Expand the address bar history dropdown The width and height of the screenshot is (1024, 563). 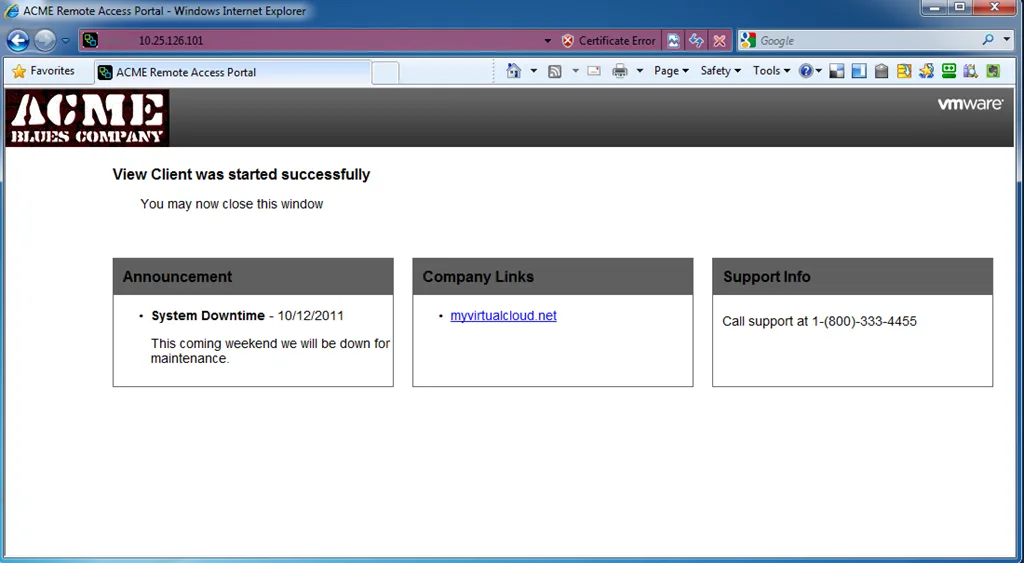coord(547,40)
